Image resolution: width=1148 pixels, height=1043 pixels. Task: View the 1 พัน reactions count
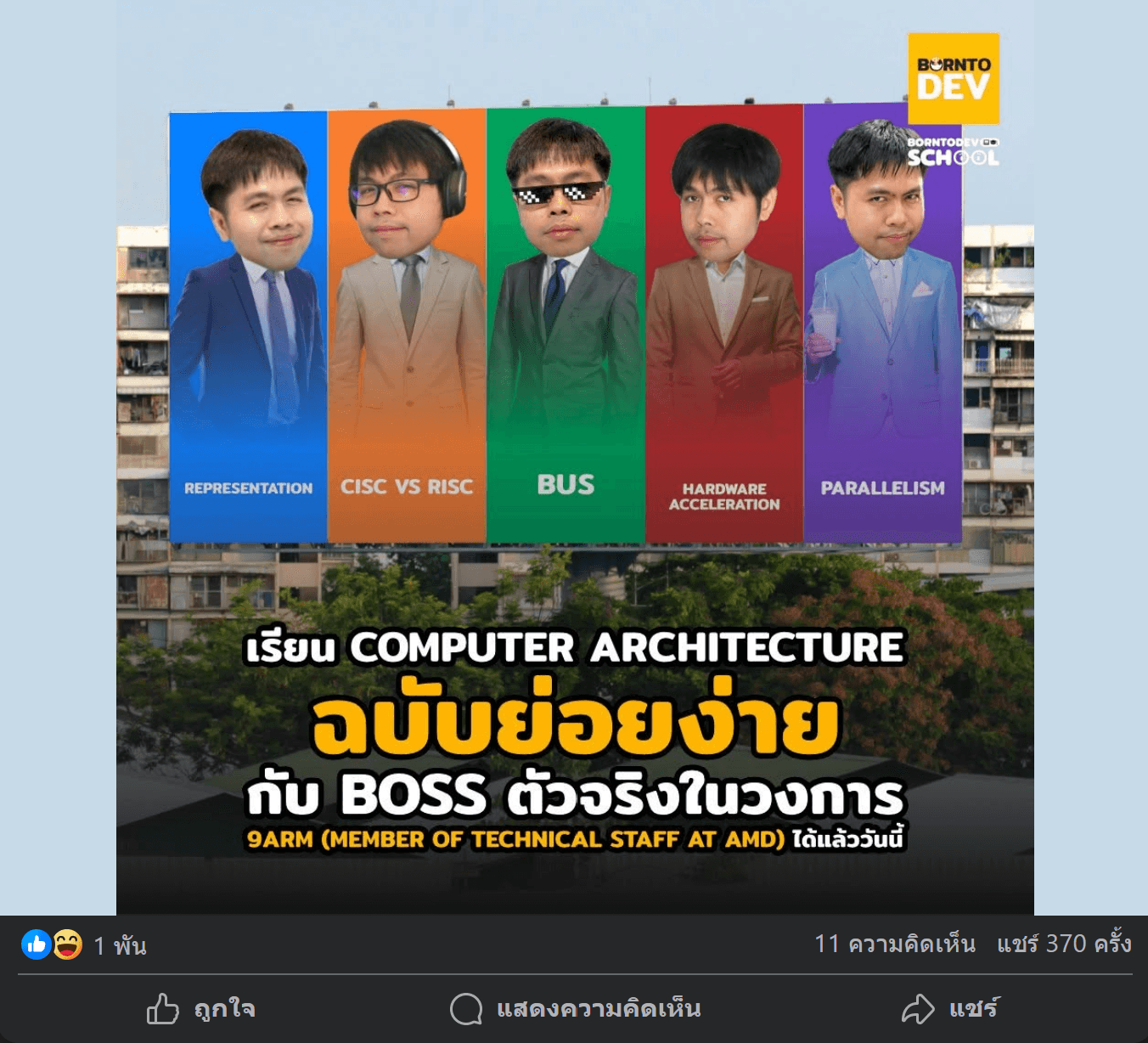point(120,945)
